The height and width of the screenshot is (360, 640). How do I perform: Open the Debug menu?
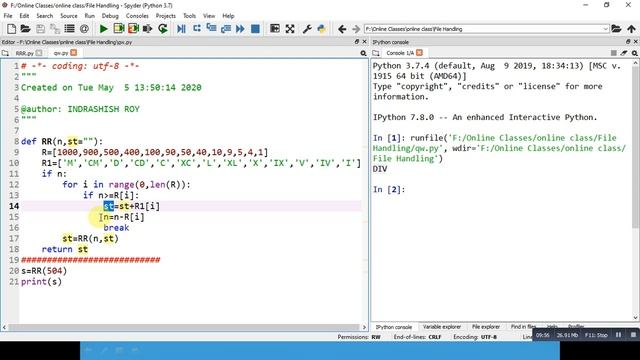pos(110,16)
